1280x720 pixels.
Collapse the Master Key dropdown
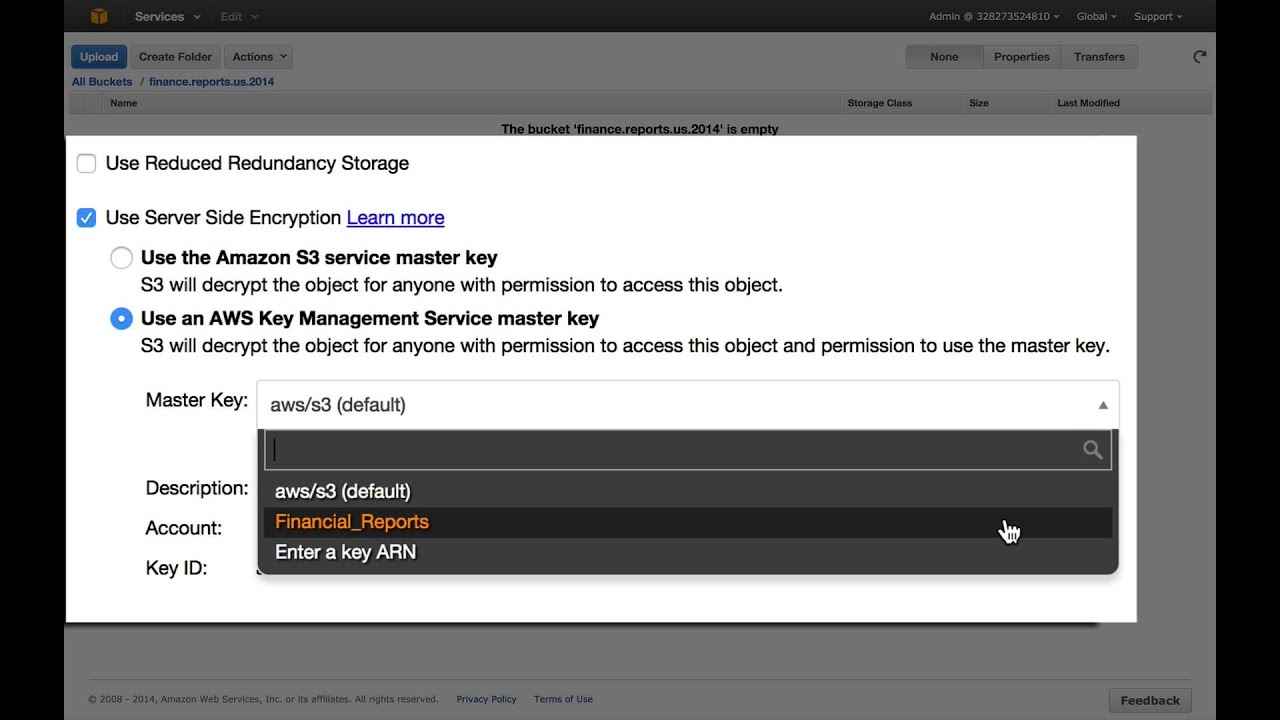click(1103, 404)
